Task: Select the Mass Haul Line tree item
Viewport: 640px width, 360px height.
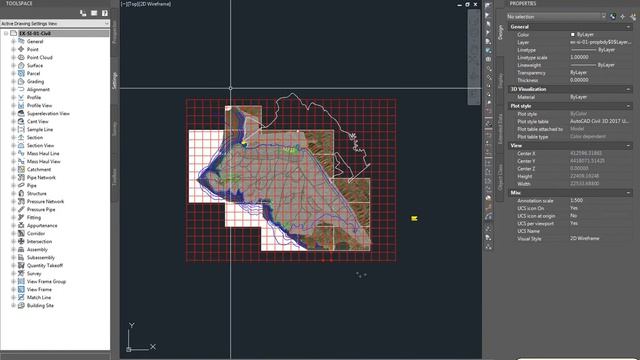Action: click(43, 153)
